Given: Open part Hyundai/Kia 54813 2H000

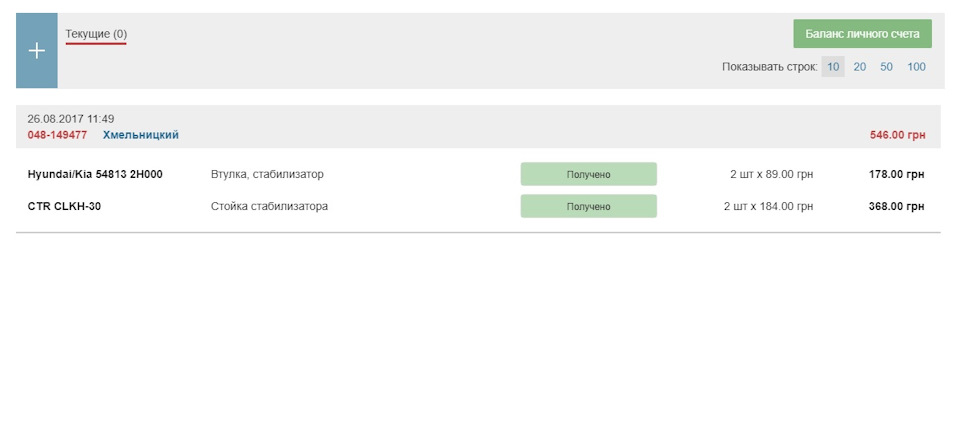Looking at the screenshot, I should point(95,174).
